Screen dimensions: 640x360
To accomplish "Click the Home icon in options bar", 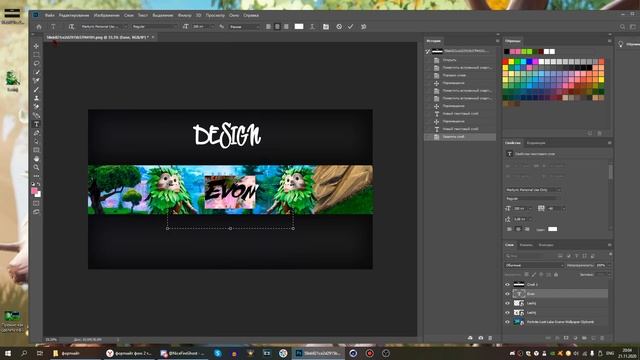I will pos(39,27).
